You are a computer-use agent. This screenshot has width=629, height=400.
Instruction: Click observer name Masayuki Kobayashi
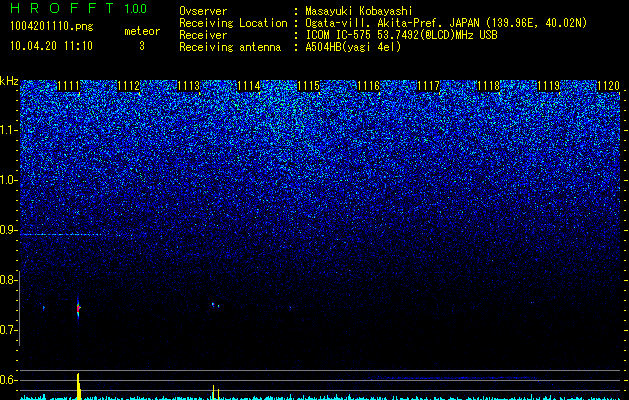[x=359, y=11]
